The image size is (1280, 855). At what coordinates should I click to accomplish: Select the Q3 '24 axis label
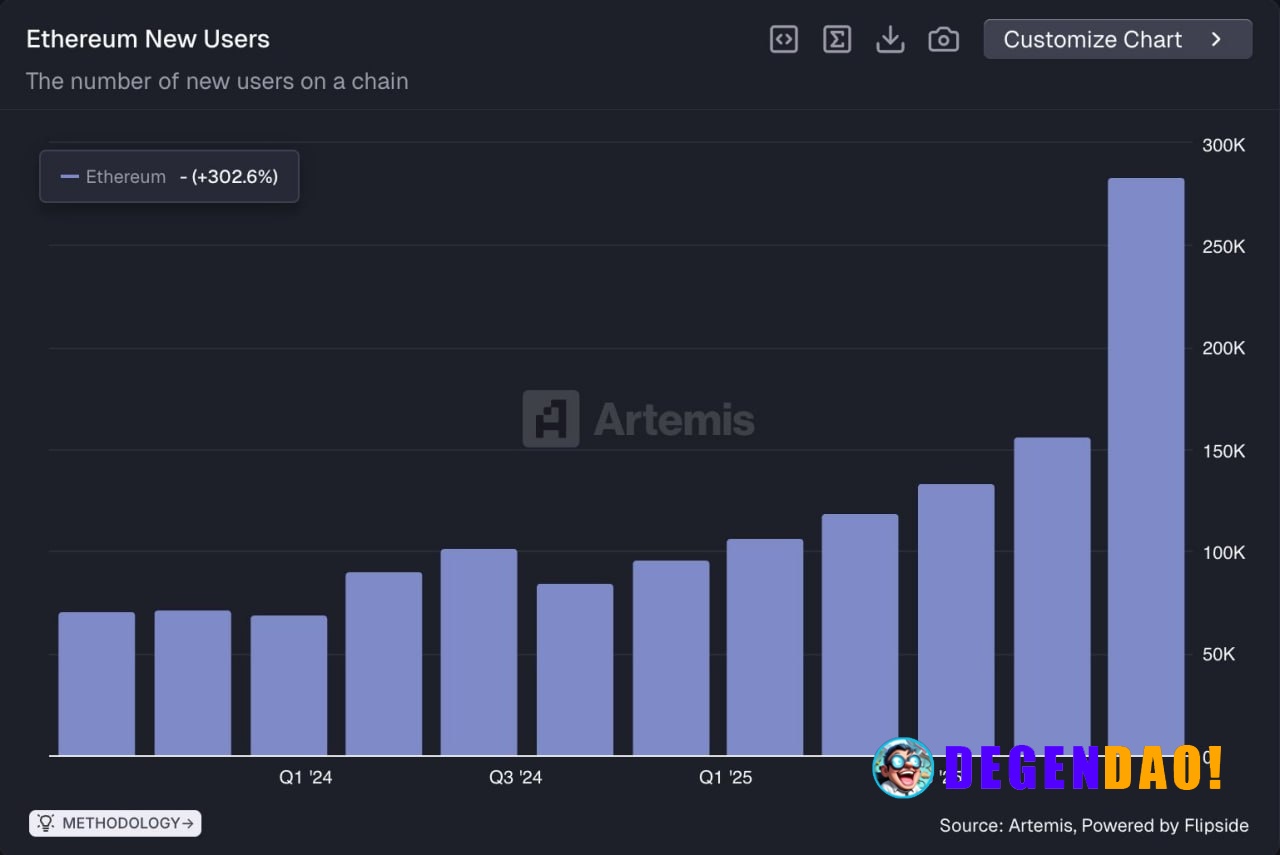coord(516,777)
